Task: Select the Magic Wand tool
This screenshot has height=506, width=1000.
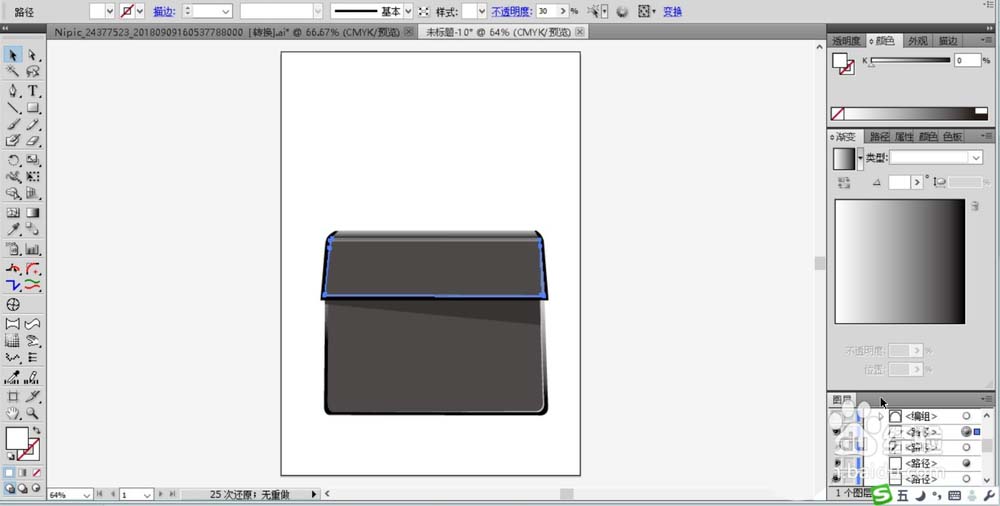Action: pyautogui.click(x=12, y=71)
